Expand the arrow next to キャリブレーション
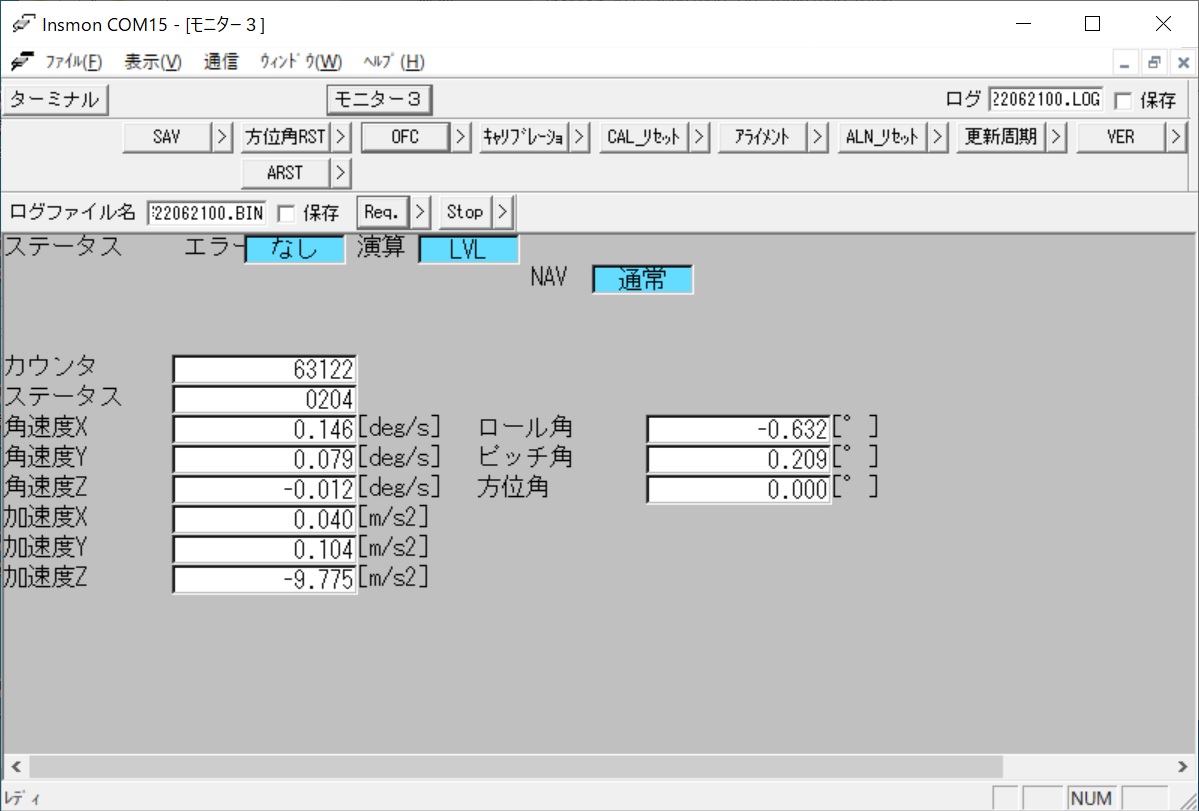Screen dimensions: 1199x811 click(580, 137)
